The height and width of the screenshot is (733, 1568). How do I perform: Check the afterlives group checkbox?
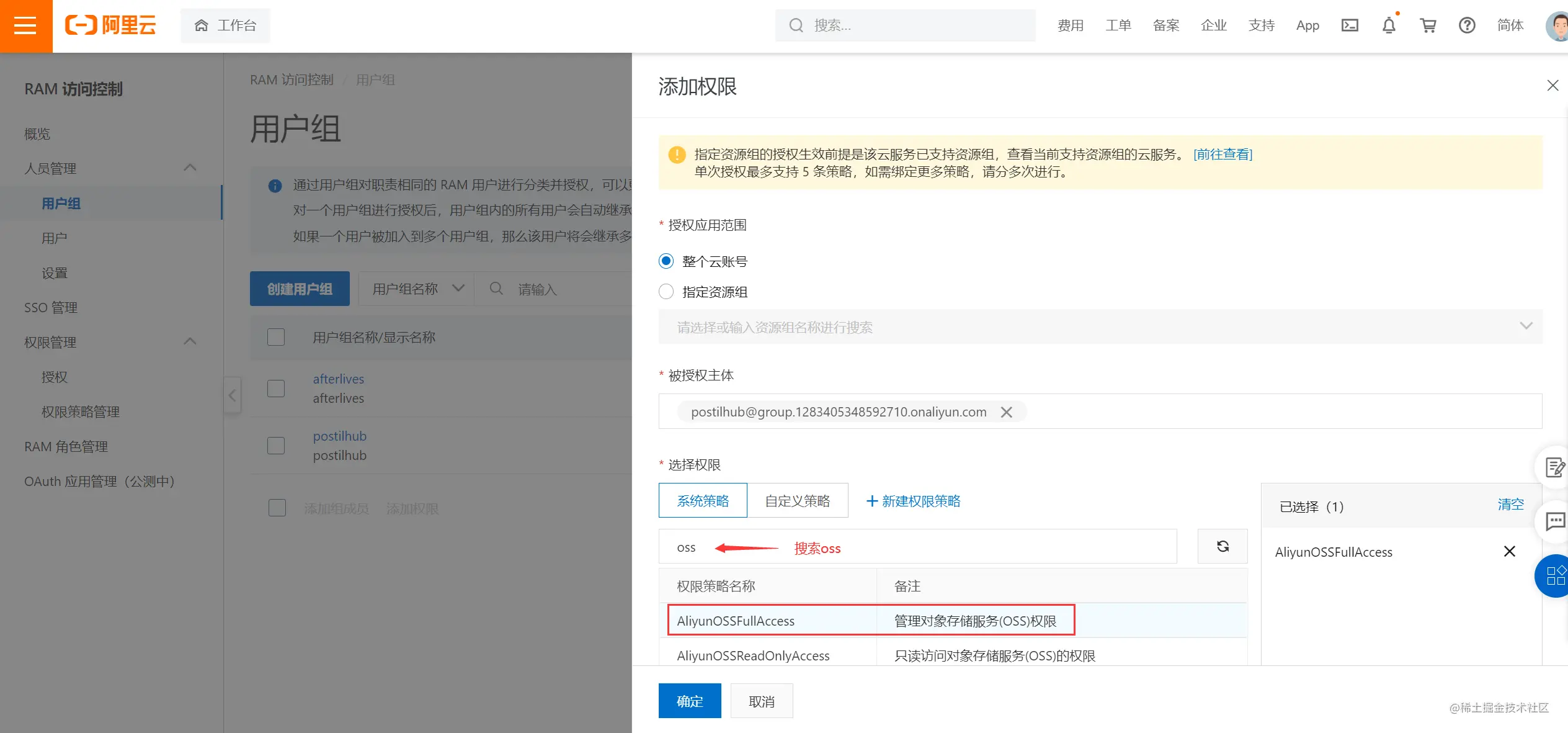(276, 389)
